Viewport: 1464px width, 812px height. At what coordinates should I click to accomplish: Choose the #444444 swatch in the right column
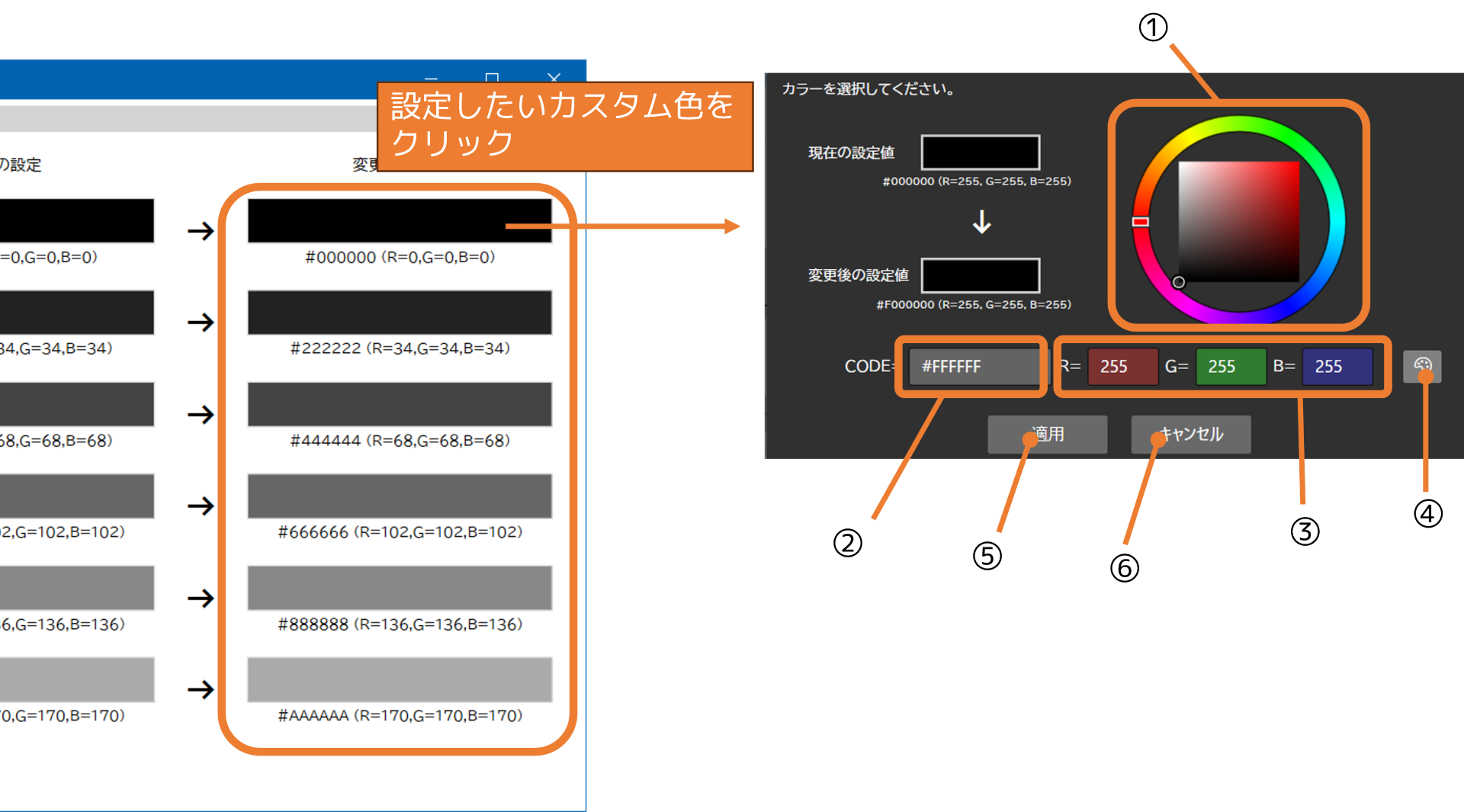(399, 404)
